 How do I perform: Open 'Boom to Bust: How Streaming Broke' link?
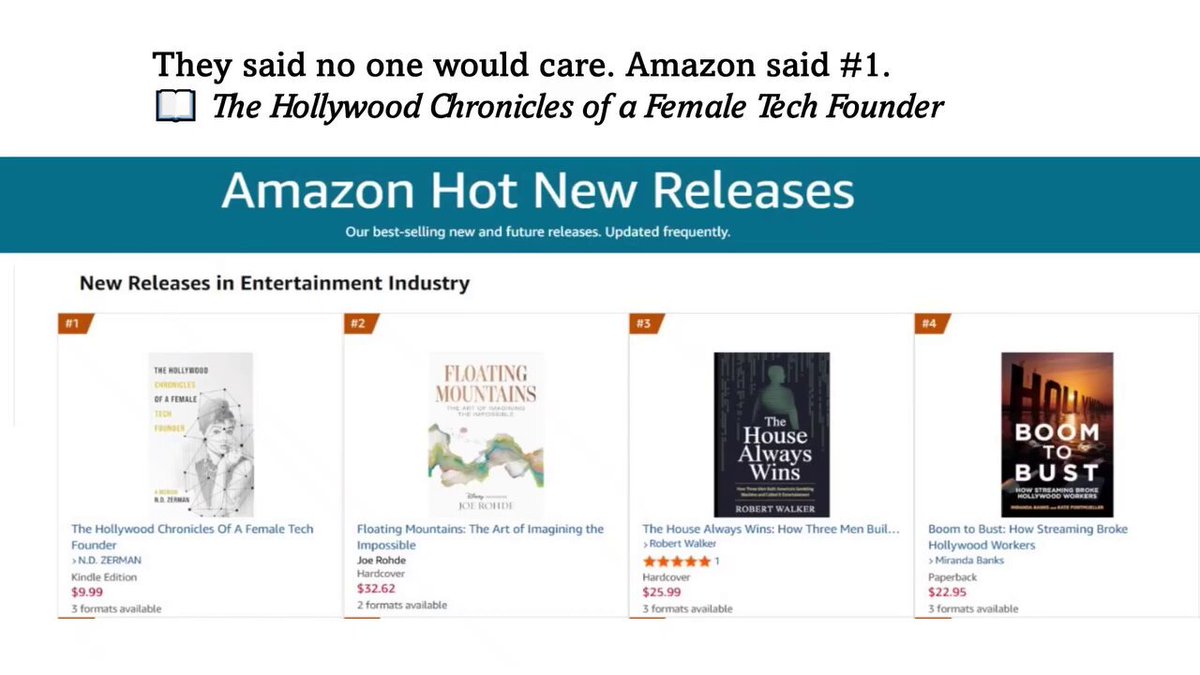(1028, 537)
